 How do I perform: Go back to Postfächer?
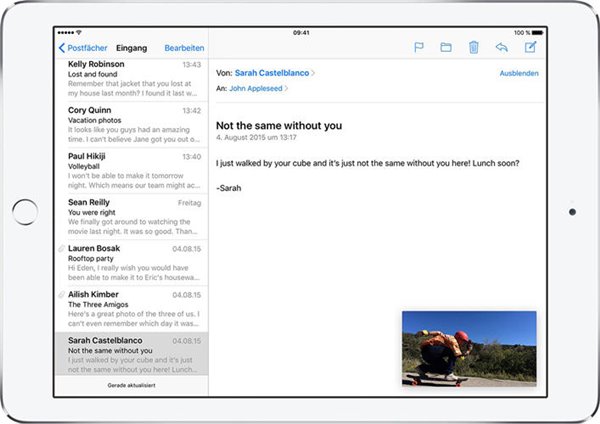[x=82, y=48]
